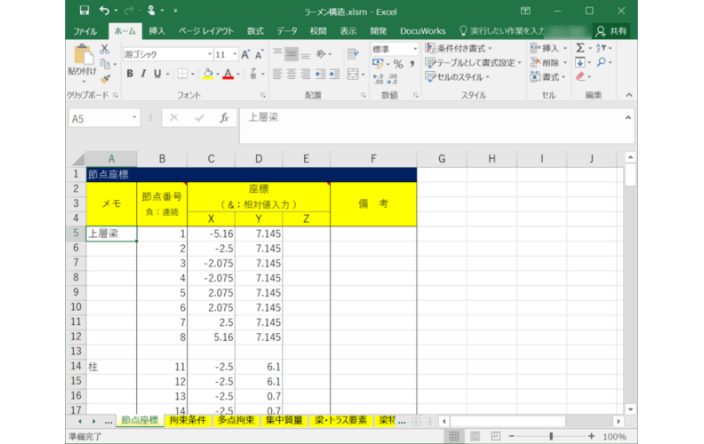
Task: Toggle Bold formatting
Action: pyautogui.click(x=130, y=74)
